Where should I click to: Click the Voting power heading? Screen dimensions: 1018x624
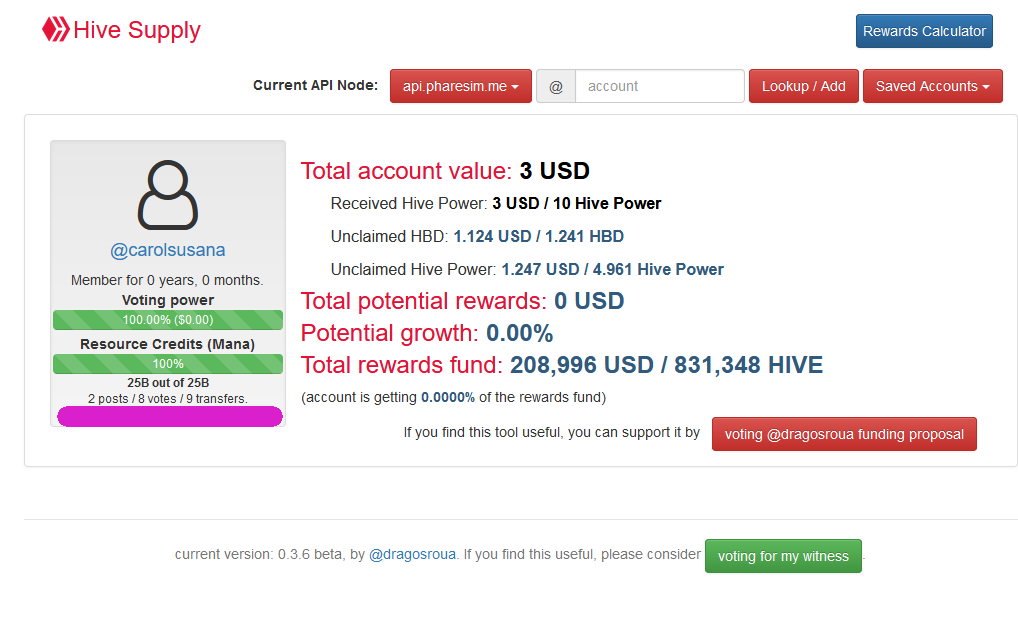point(168,300)
